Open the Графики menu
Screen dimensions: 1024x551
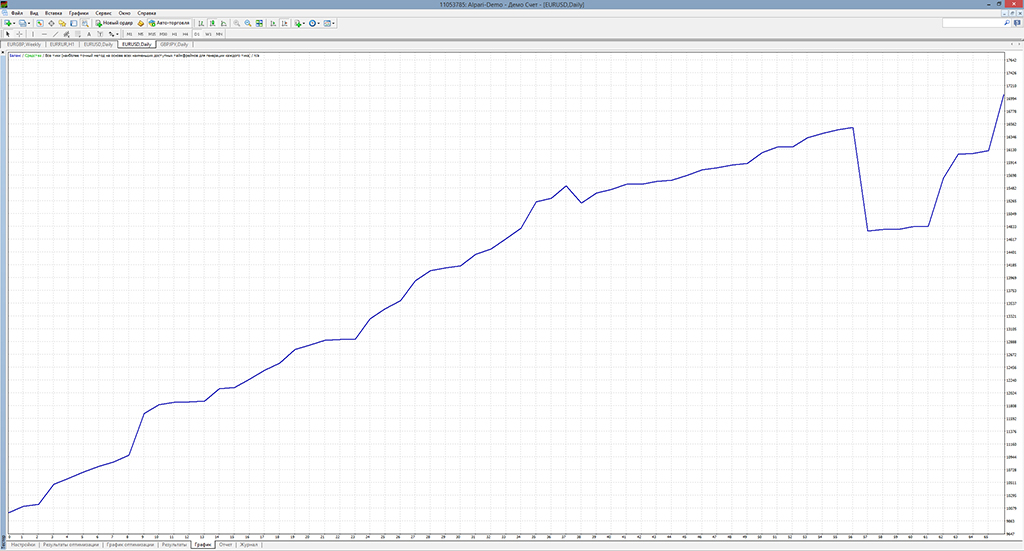(x=78, y=13)
